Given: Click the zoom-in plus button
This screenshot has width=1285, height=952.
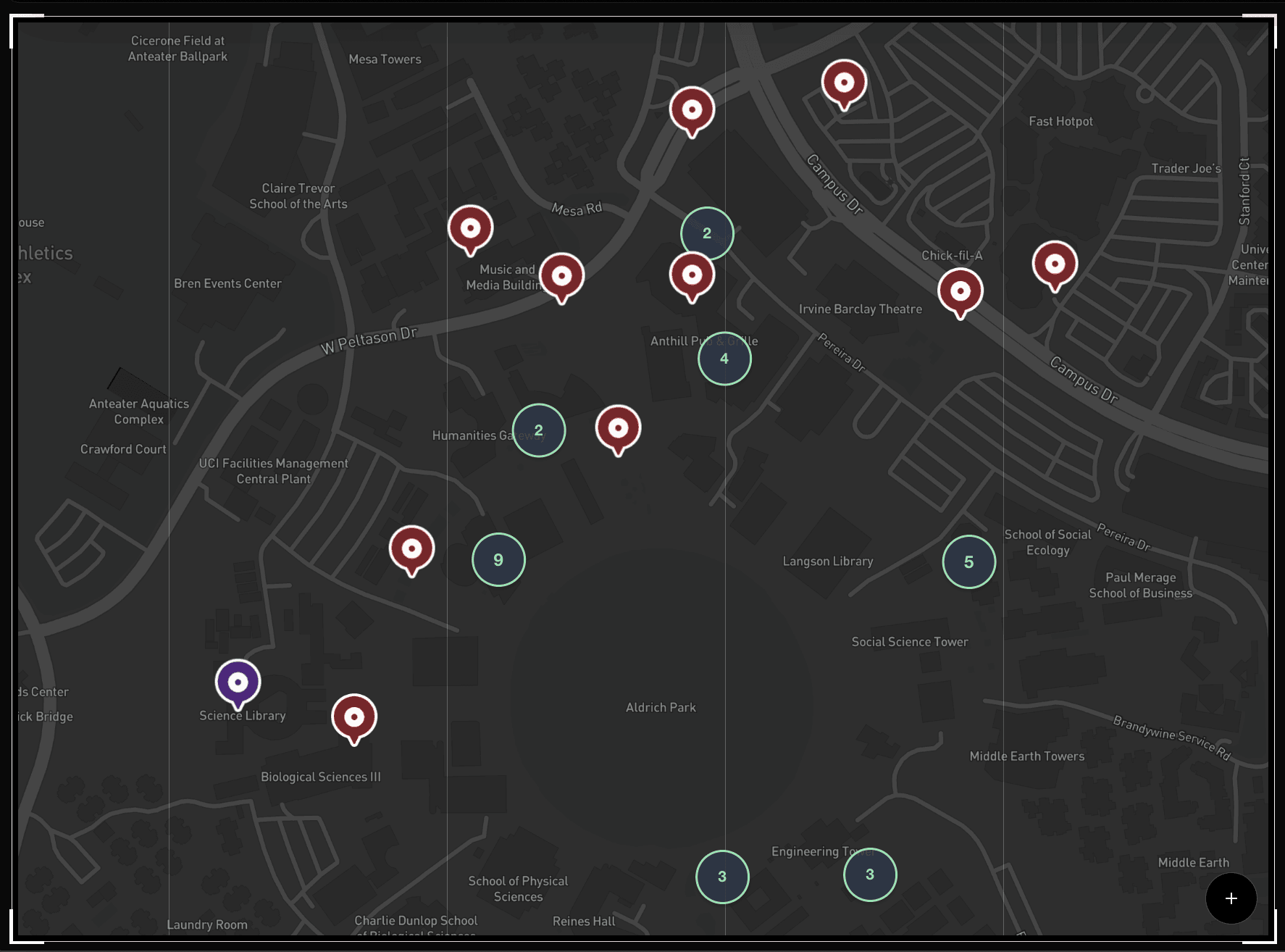Looking at the screenshot, I should 1231,898.
